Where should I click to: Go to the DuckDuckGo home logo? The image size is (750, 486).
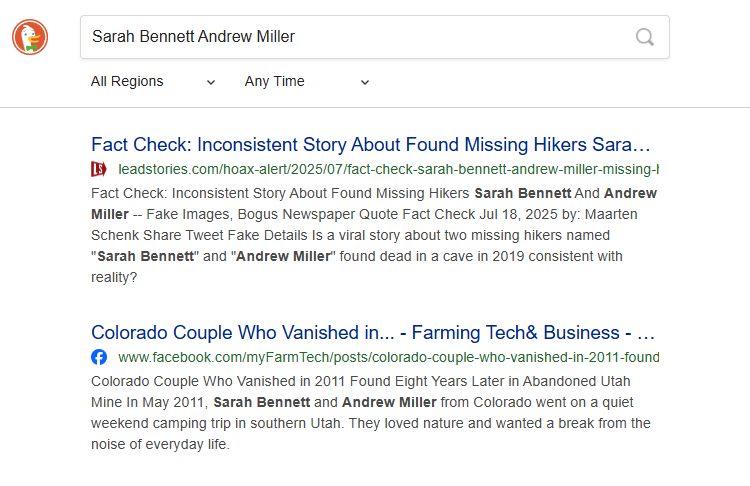pos(30,37)
